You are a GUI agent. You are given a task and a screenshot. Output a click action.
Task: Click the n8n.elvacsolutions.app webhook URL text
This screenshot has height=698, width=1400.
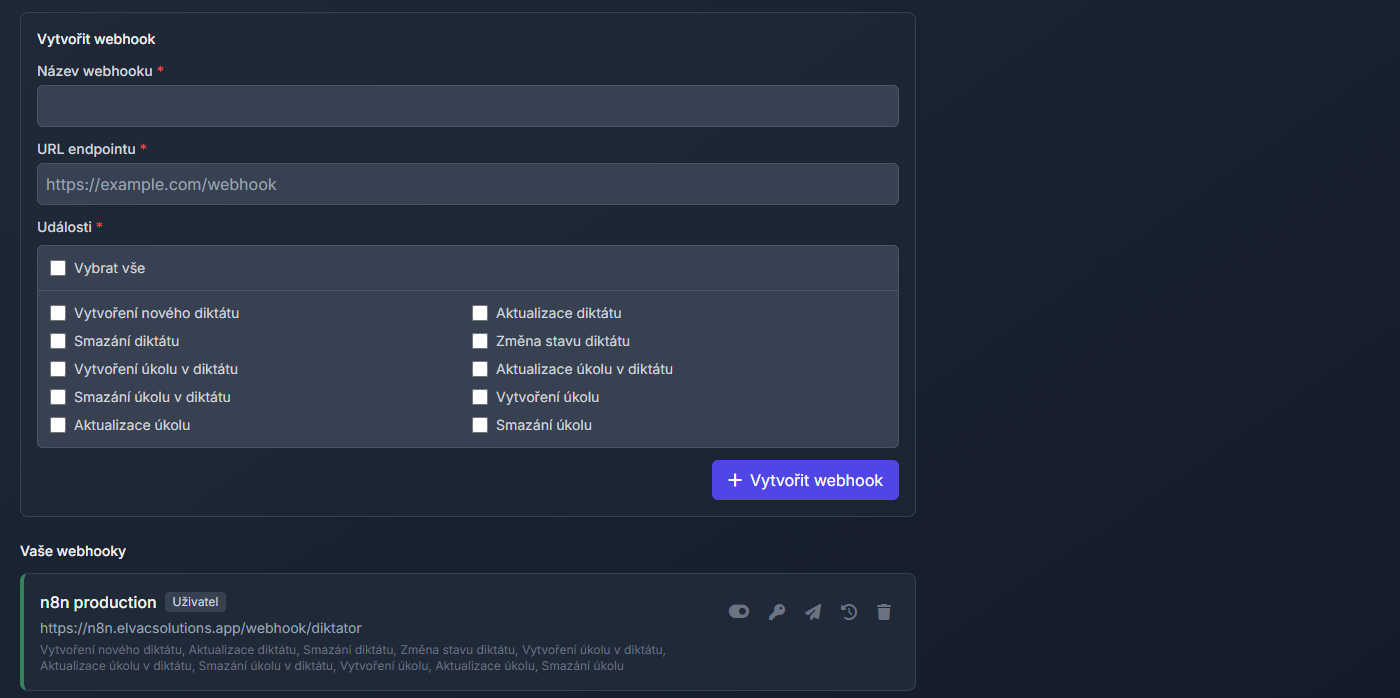201,628
